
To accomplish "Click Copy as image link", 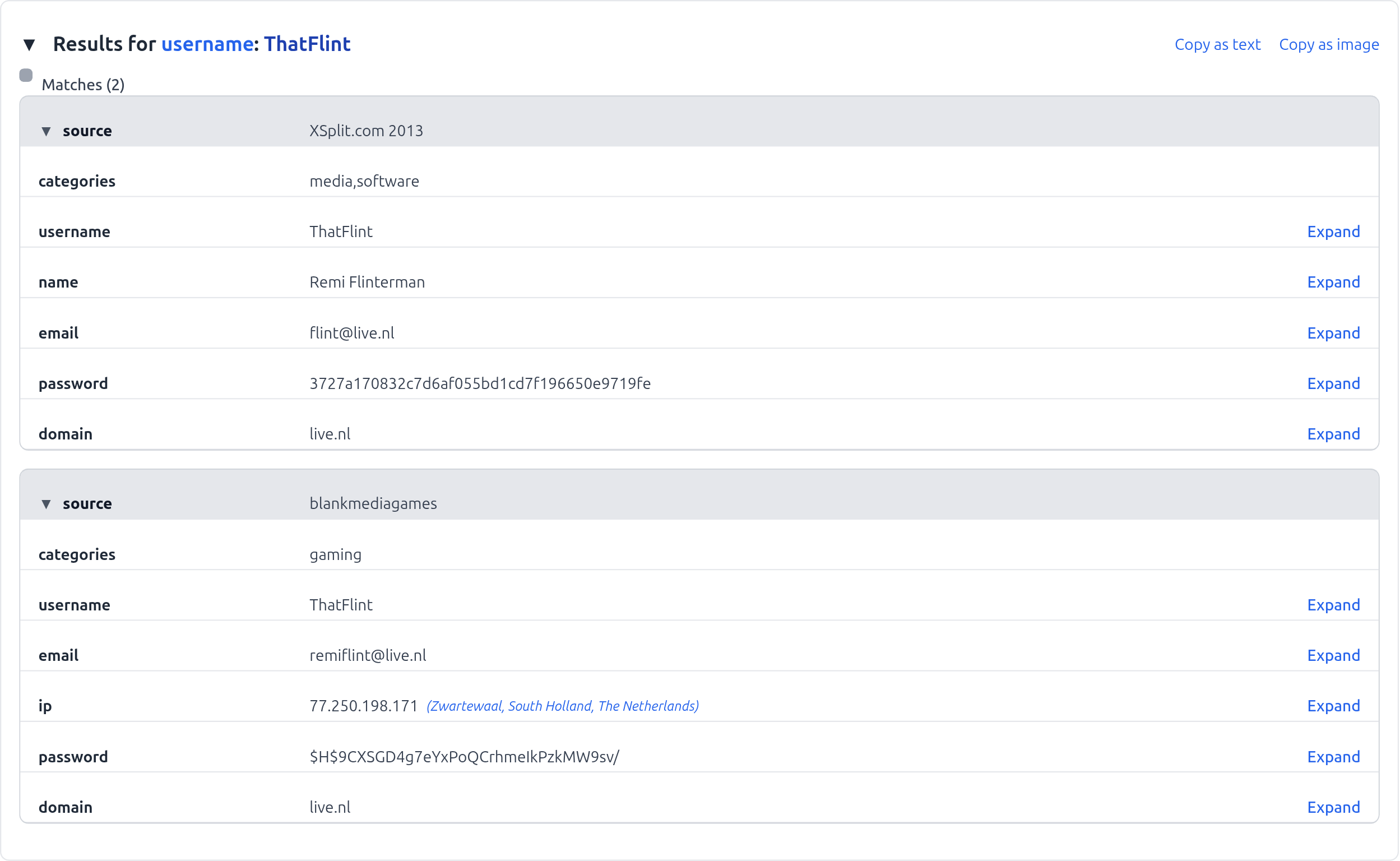I will pos(1329,44).
